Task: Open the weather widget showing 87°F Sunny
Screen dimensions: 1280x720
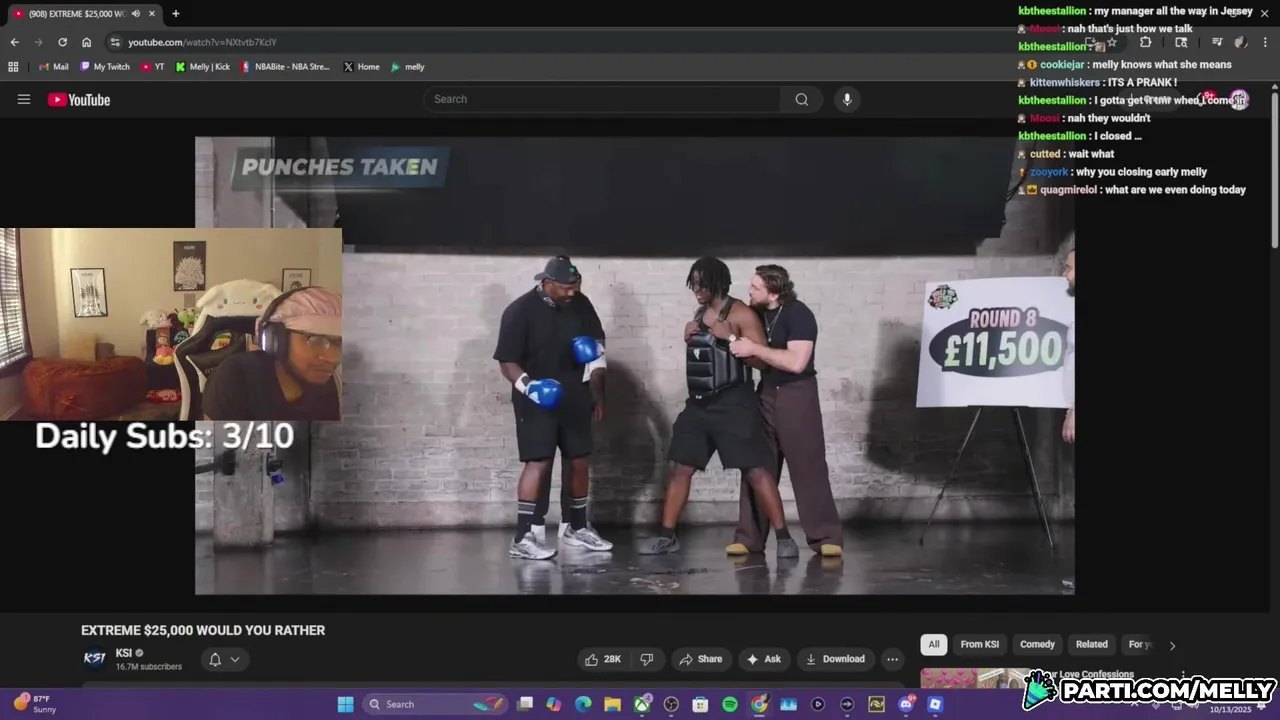Action: (35, 704)
